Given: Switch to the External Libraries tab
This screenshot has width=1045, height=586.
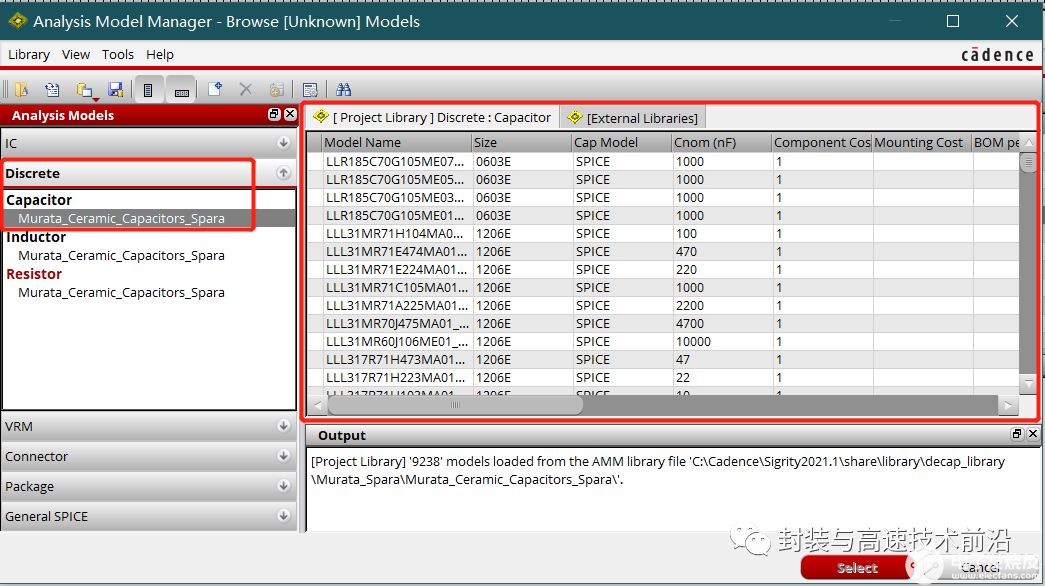Looking at the screenshot, I should (633, 118).
